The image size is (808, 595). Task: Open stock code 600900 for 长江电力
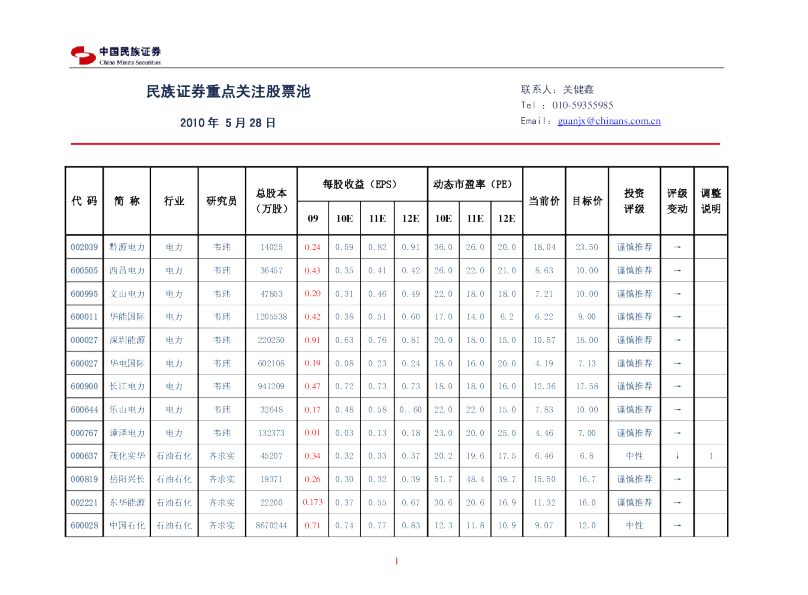pos(84,386)
